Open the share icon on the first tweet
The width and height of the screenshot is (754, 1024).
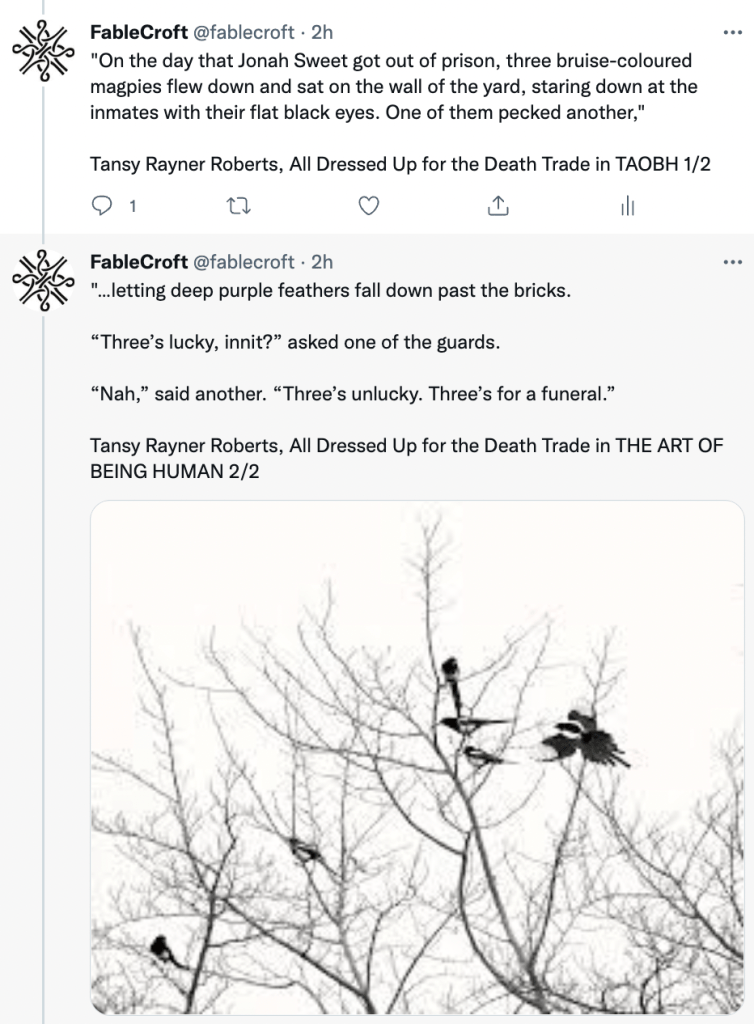coord(499,206)
